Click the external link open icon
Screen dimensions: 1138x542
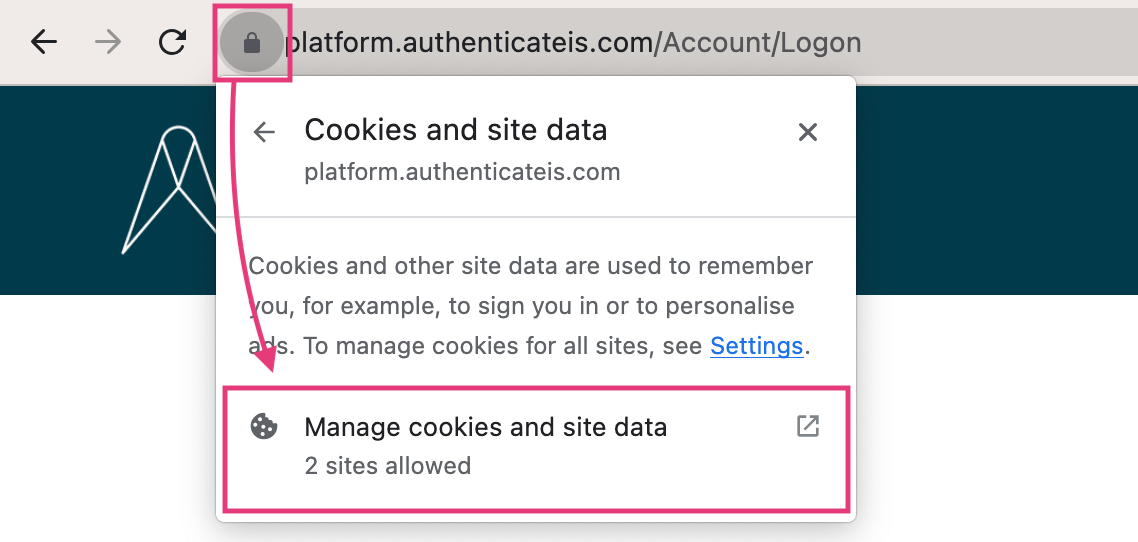807,427
